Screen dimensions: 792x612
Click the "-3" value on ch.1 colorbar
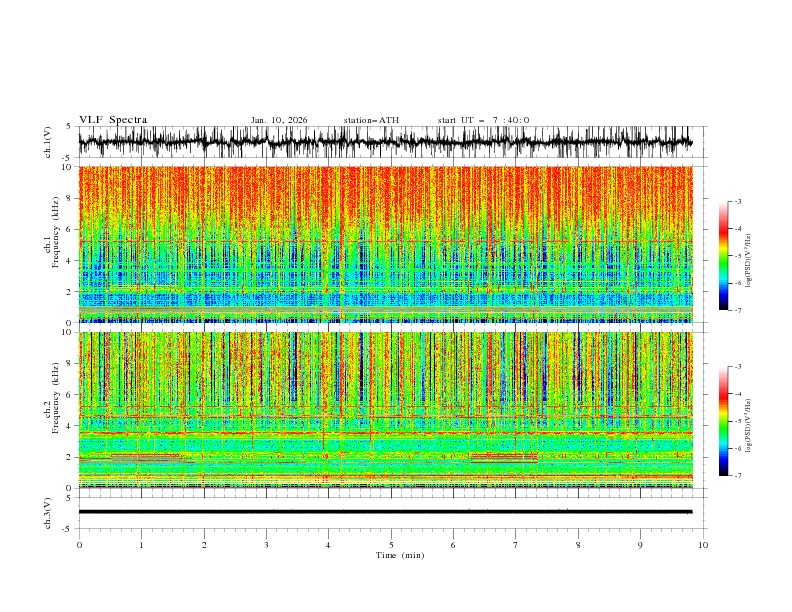tap(737, 201)
